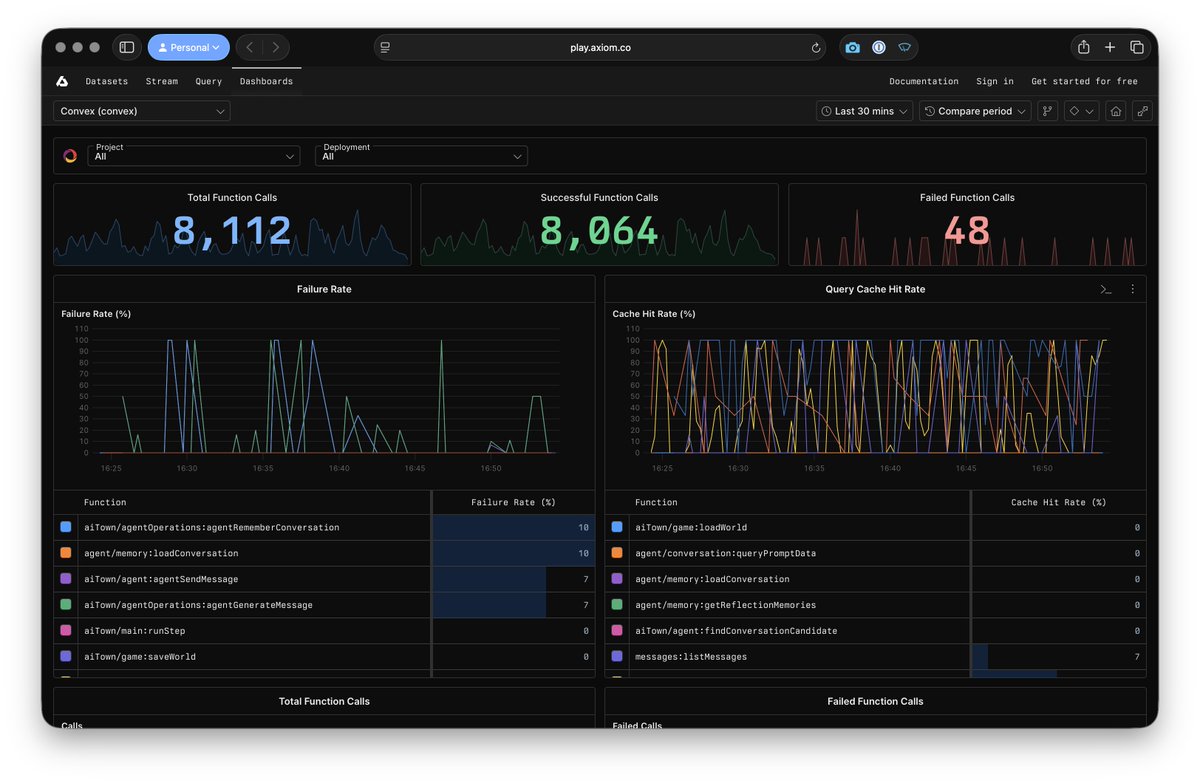
Task: Click pink swatch for aiTown/main:runStep
Action: (x=66, y=631)
